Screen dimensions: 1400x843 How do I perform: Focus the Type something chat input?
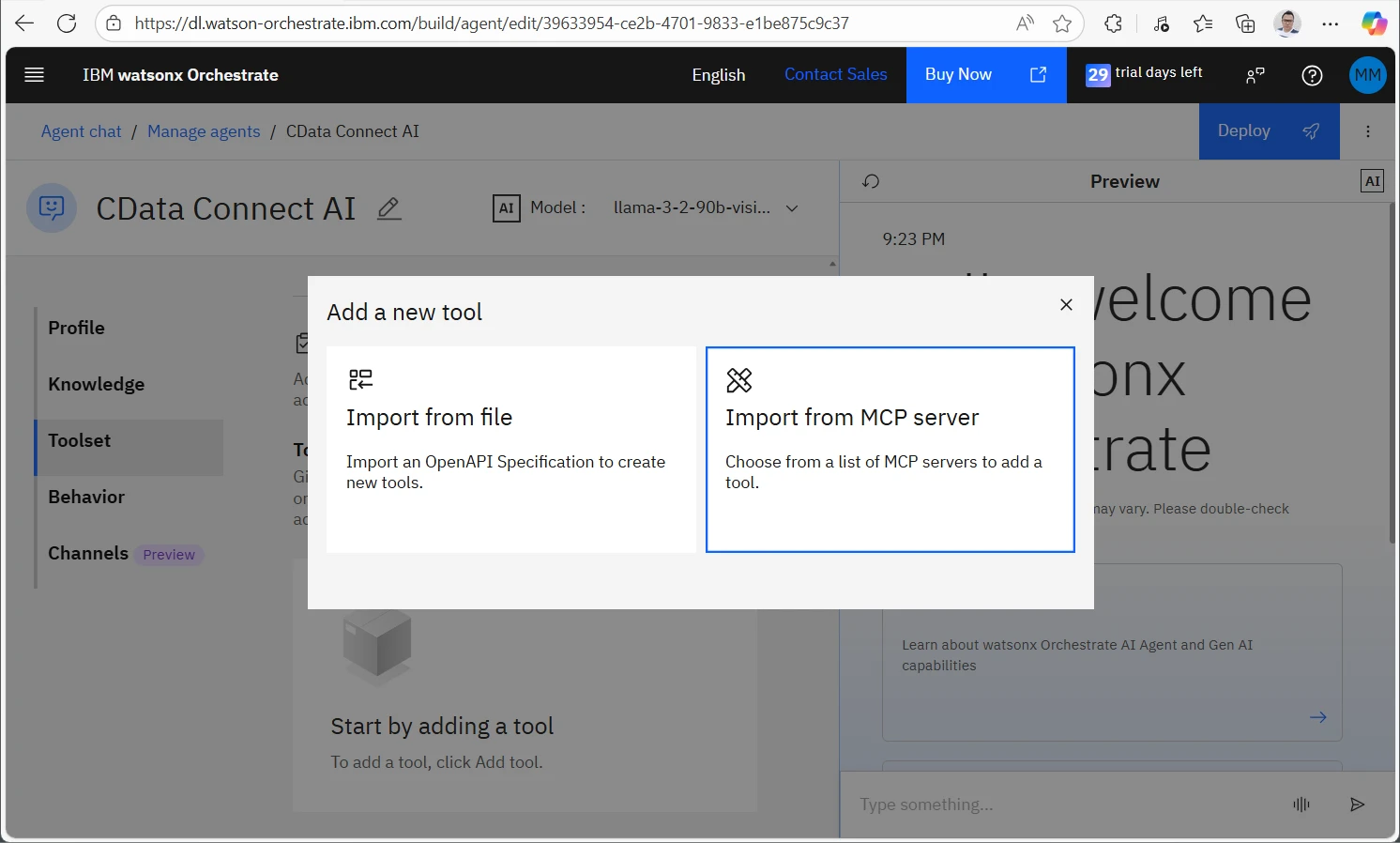(x=1060, y=805)
